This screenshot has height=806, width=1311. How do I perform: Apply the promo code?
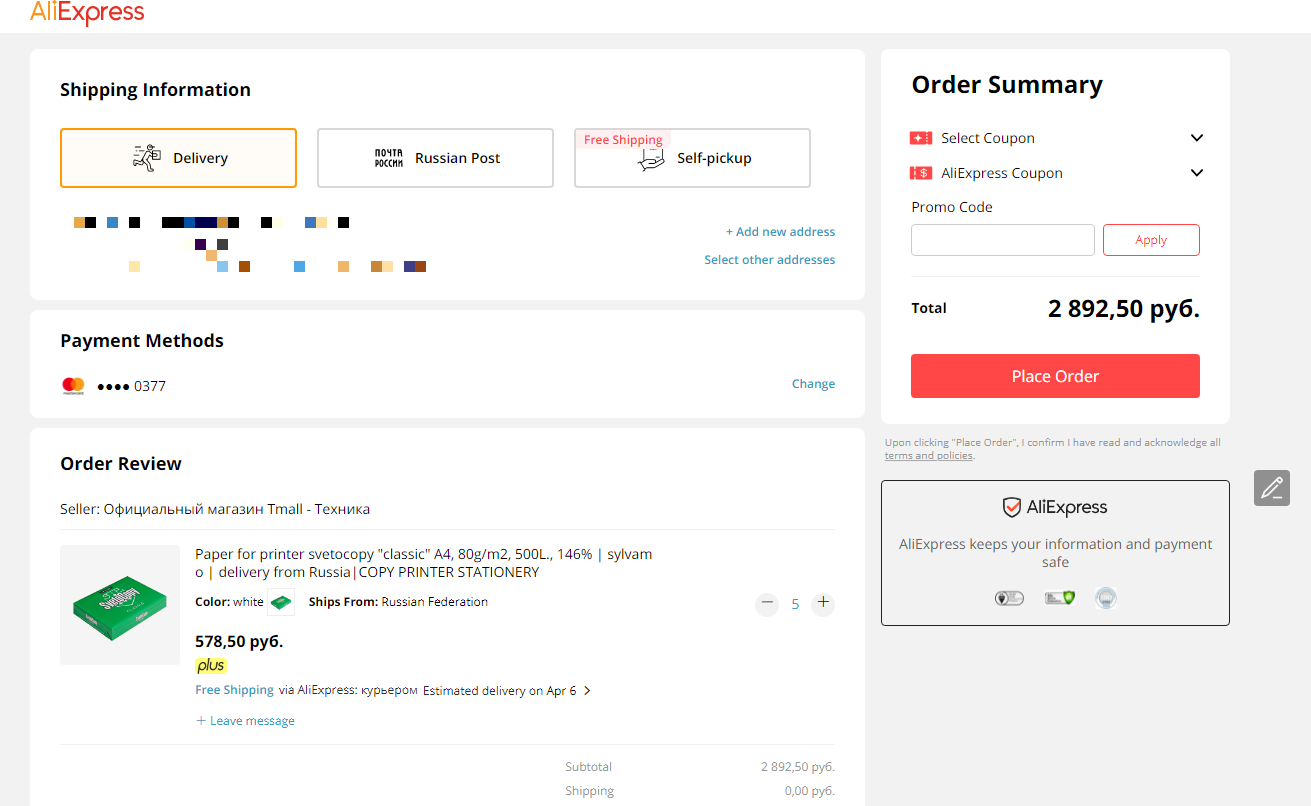[1151, 240]
